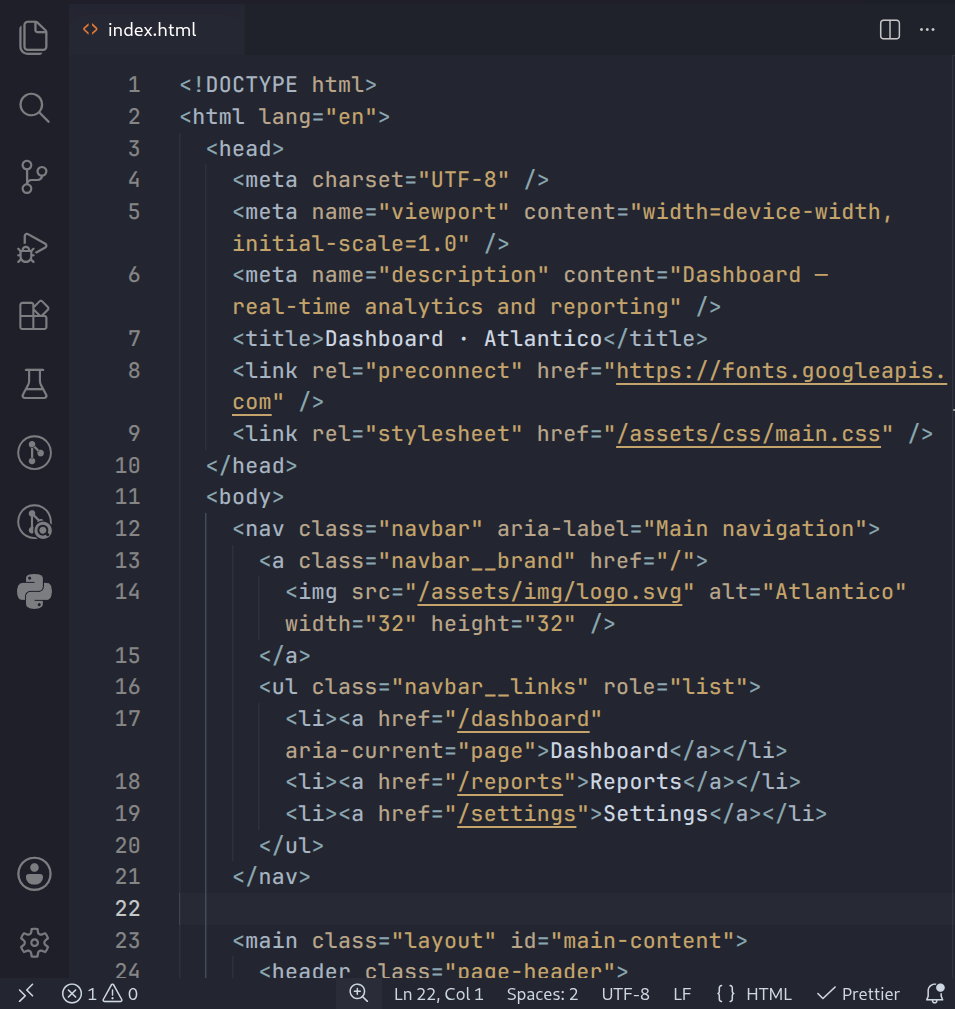955x1009 pixels.
Task: Split the editor to the right
Action: (x=889, y=30)
